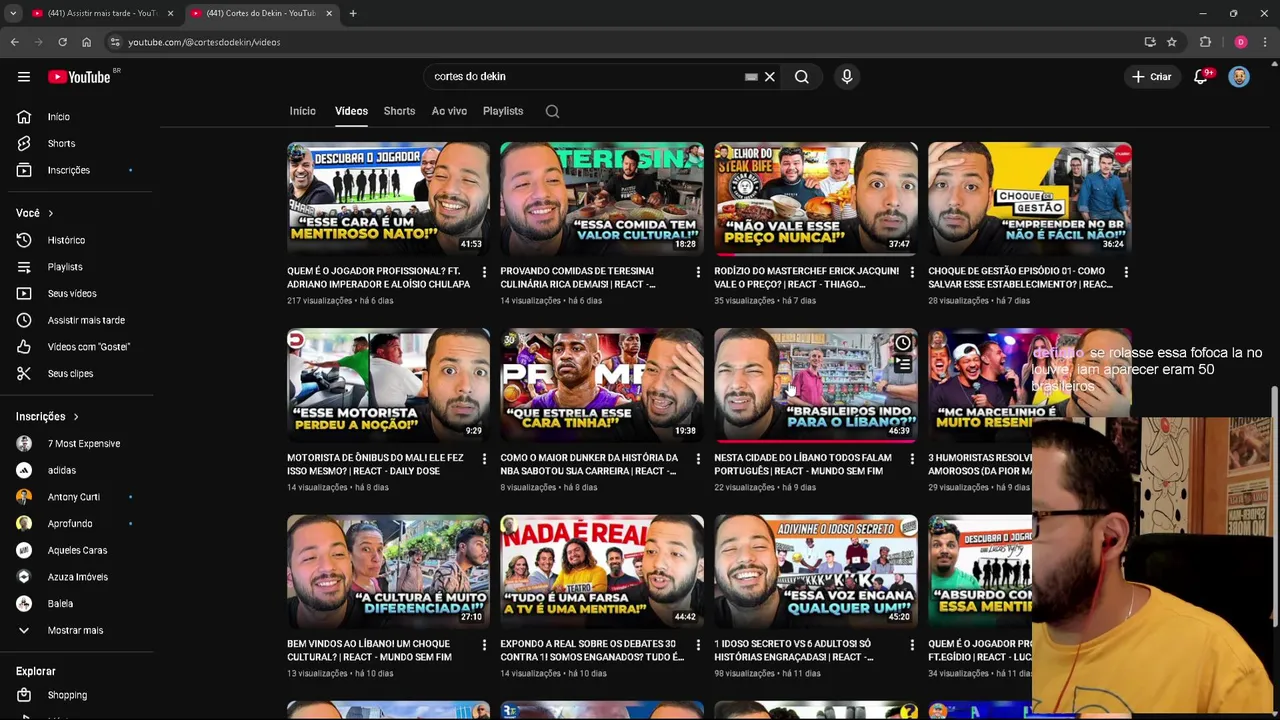Open options for Rodízio do Masterchef video
This screenshot has width=1280, height=720.
click(x=912, y=272)
